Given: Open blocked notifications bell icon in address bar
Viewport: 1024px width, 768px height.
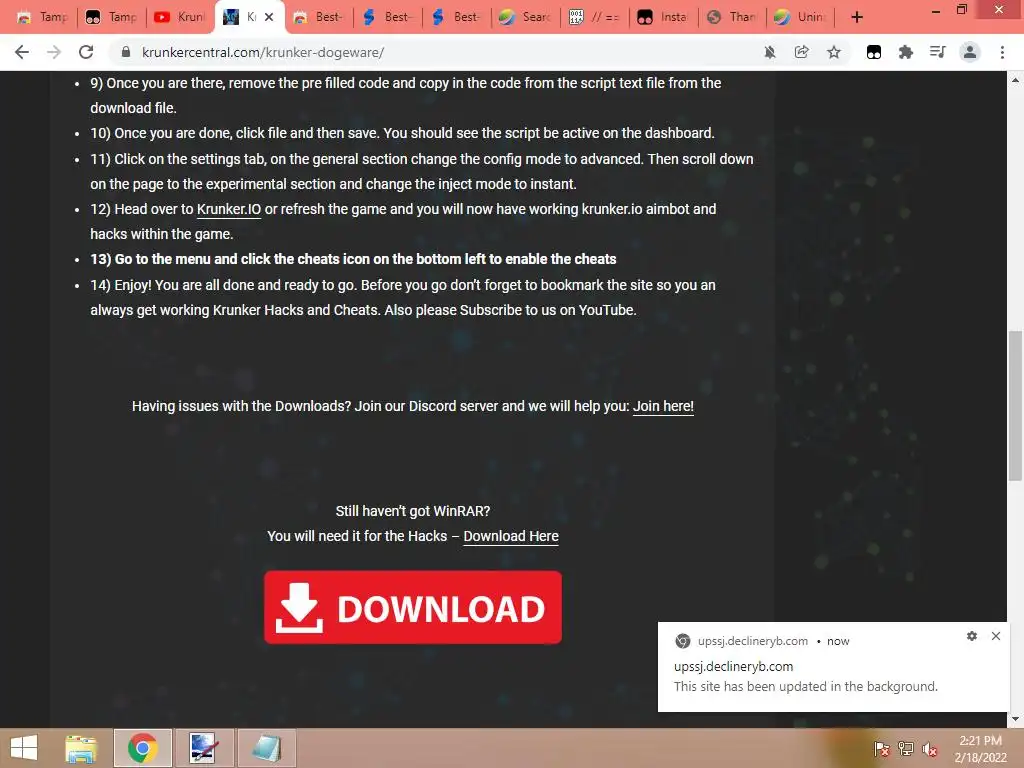Looking at the screenshot, I should (x=770, y=52).
